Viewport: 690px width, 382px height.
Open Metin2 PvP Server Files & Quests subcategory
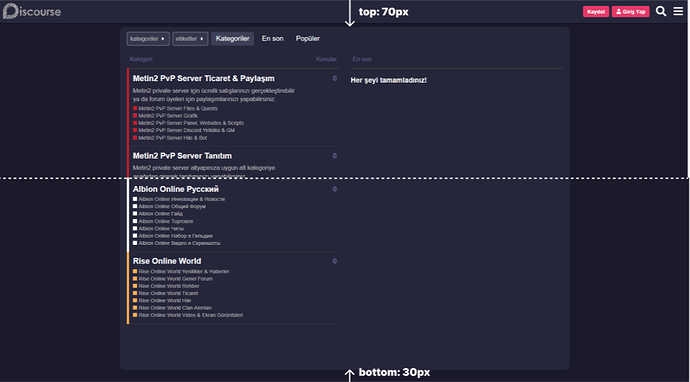[x=178, y=108]
